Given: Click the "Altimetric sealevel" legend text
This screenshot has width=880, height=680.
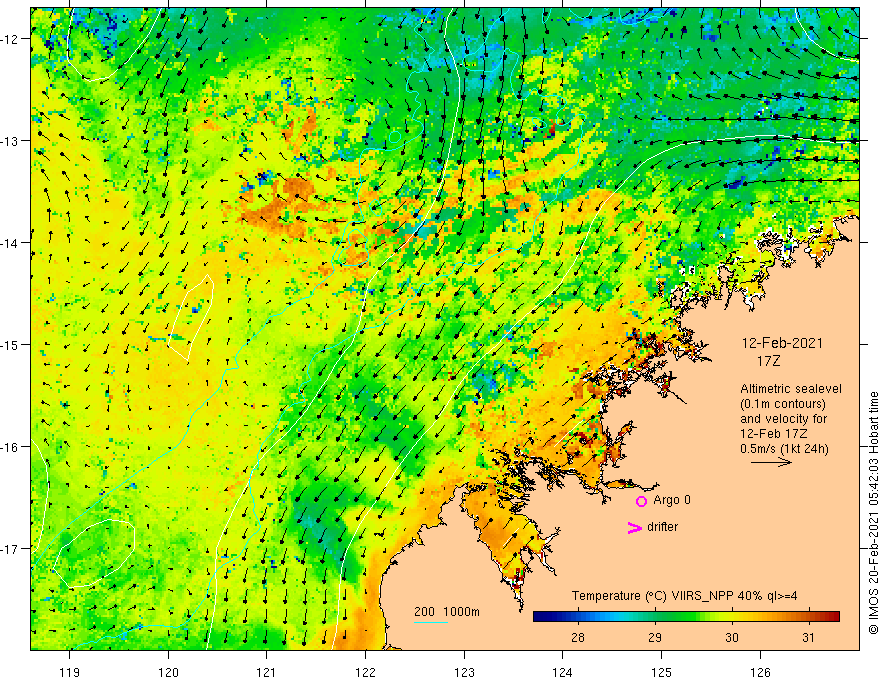Looking at the screenshot, I should point(791,389).
